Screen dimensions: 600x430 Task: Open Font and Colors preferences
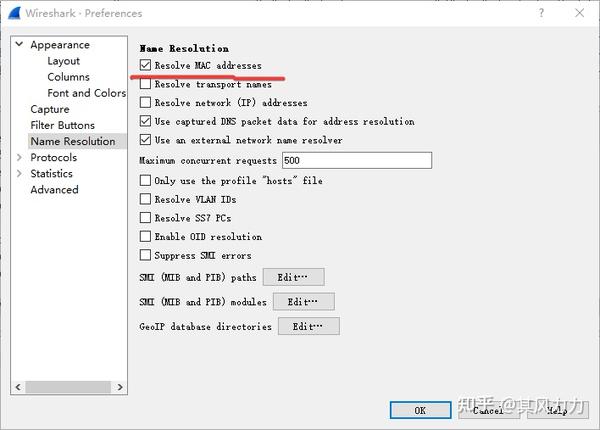tap(86, 93)
